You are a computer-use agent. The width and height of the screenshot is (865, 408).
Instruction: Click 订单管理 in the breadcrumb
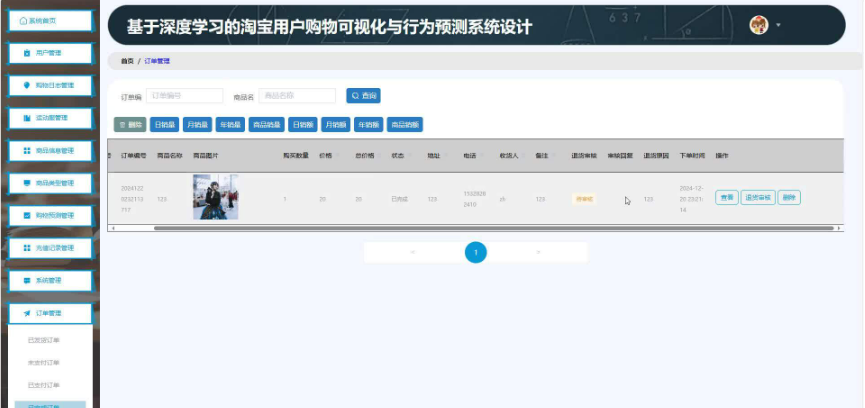point(157,61)
